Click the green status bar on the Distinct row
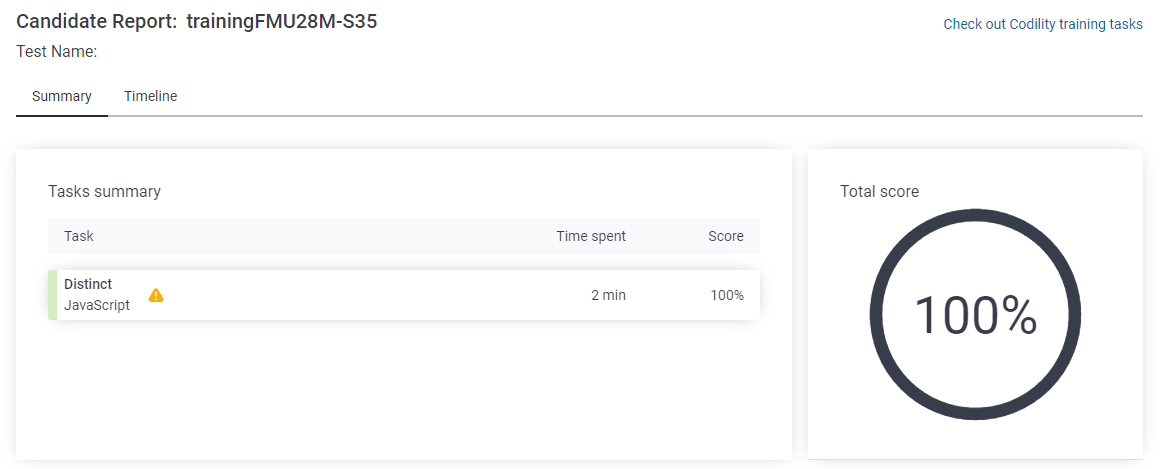Viewport: 1160px width, 469px height. click(53, 295)
